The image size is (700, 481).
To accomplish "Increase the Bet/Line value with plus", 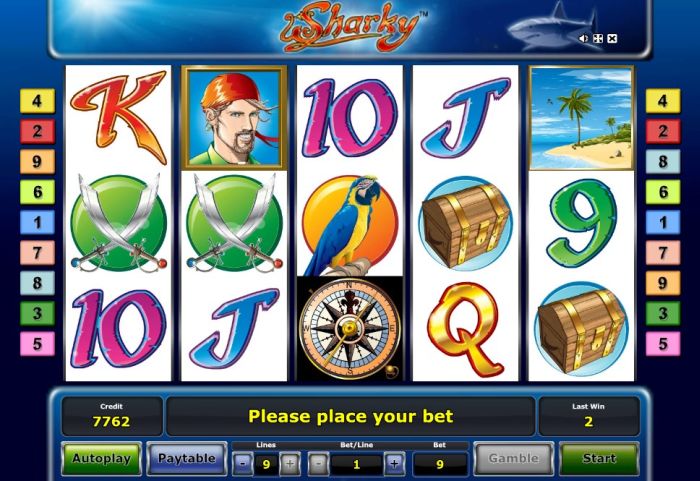I will click(x=394, y=464).
